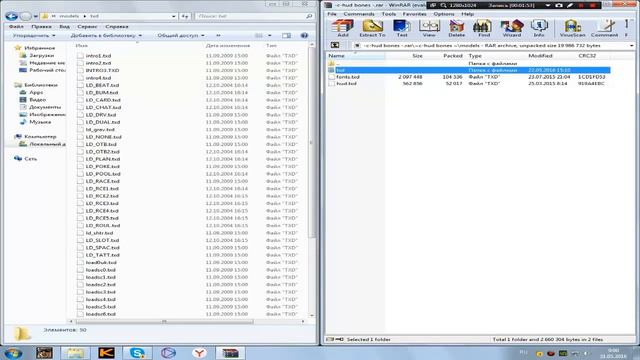Click the Add button in WinRAR toolbar
This screenshot has height=360, width=640.
[x=342, y=28]
